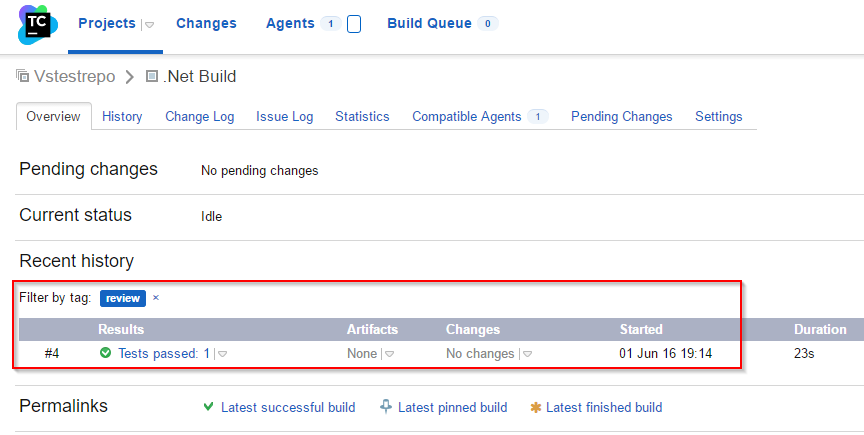Viewport: 864px width, 435px height.
Task: Remove the review tag filter
Action: (x=156, y=298)
